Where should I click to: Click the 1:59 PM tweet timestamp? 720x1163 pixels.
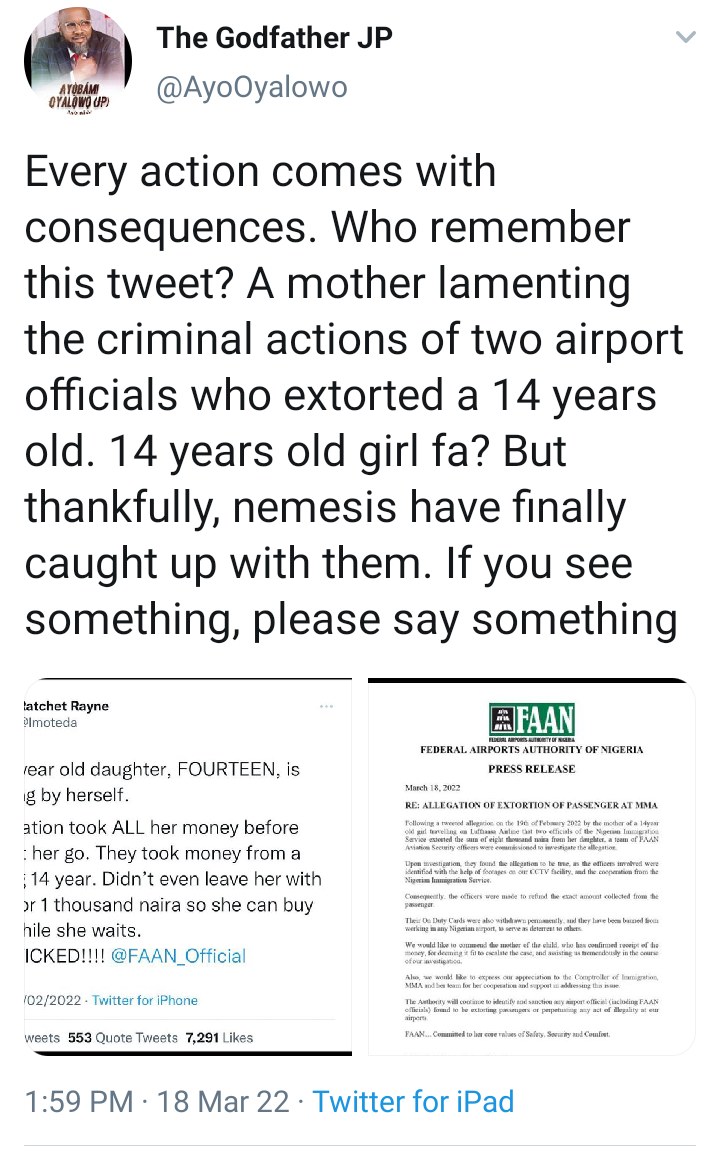click(78, 1102)
